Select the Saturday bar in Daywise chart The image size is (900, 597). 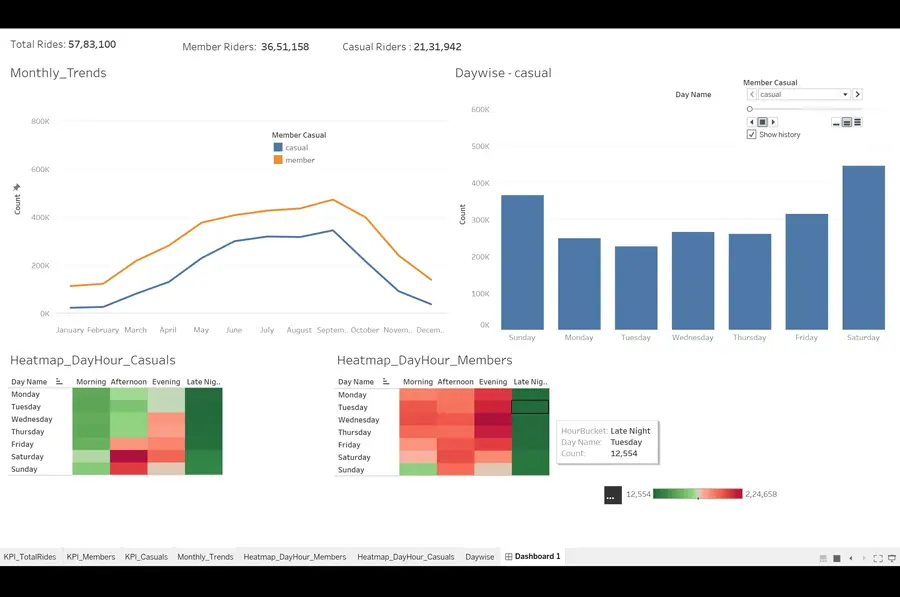tap(864, 247)
